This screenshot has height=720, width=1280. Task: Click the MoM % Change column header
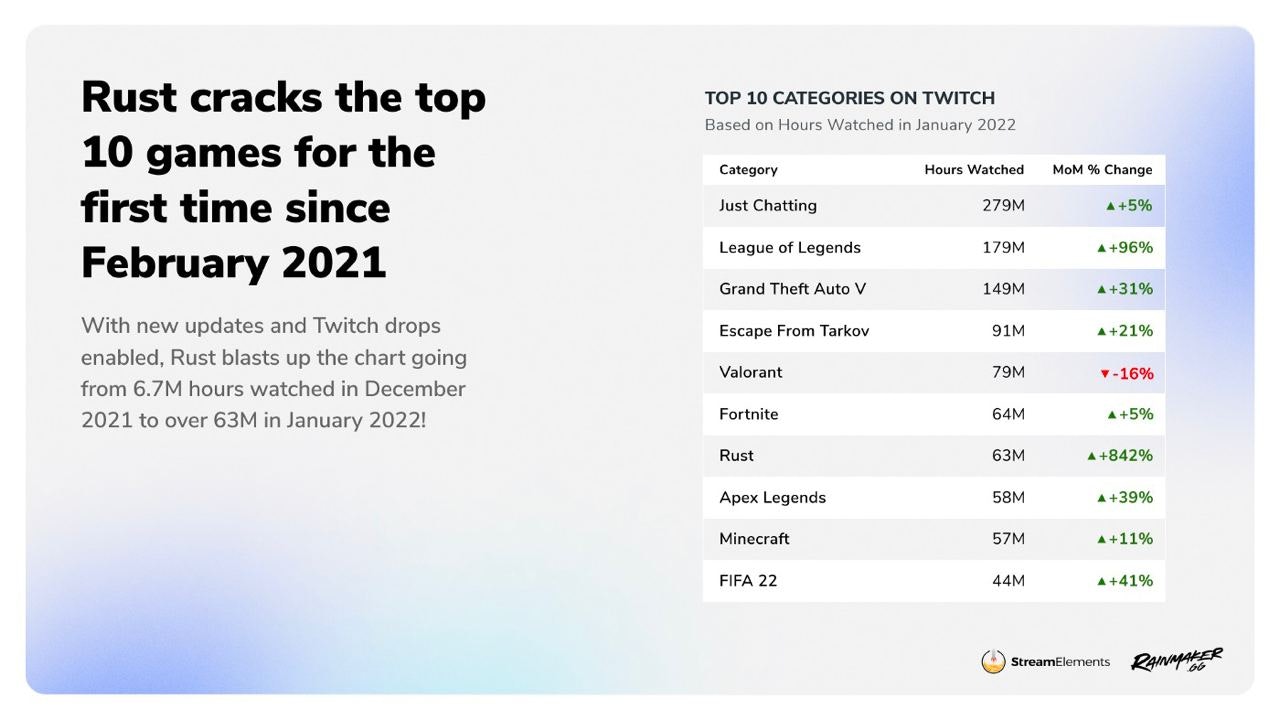[1102, 170]
